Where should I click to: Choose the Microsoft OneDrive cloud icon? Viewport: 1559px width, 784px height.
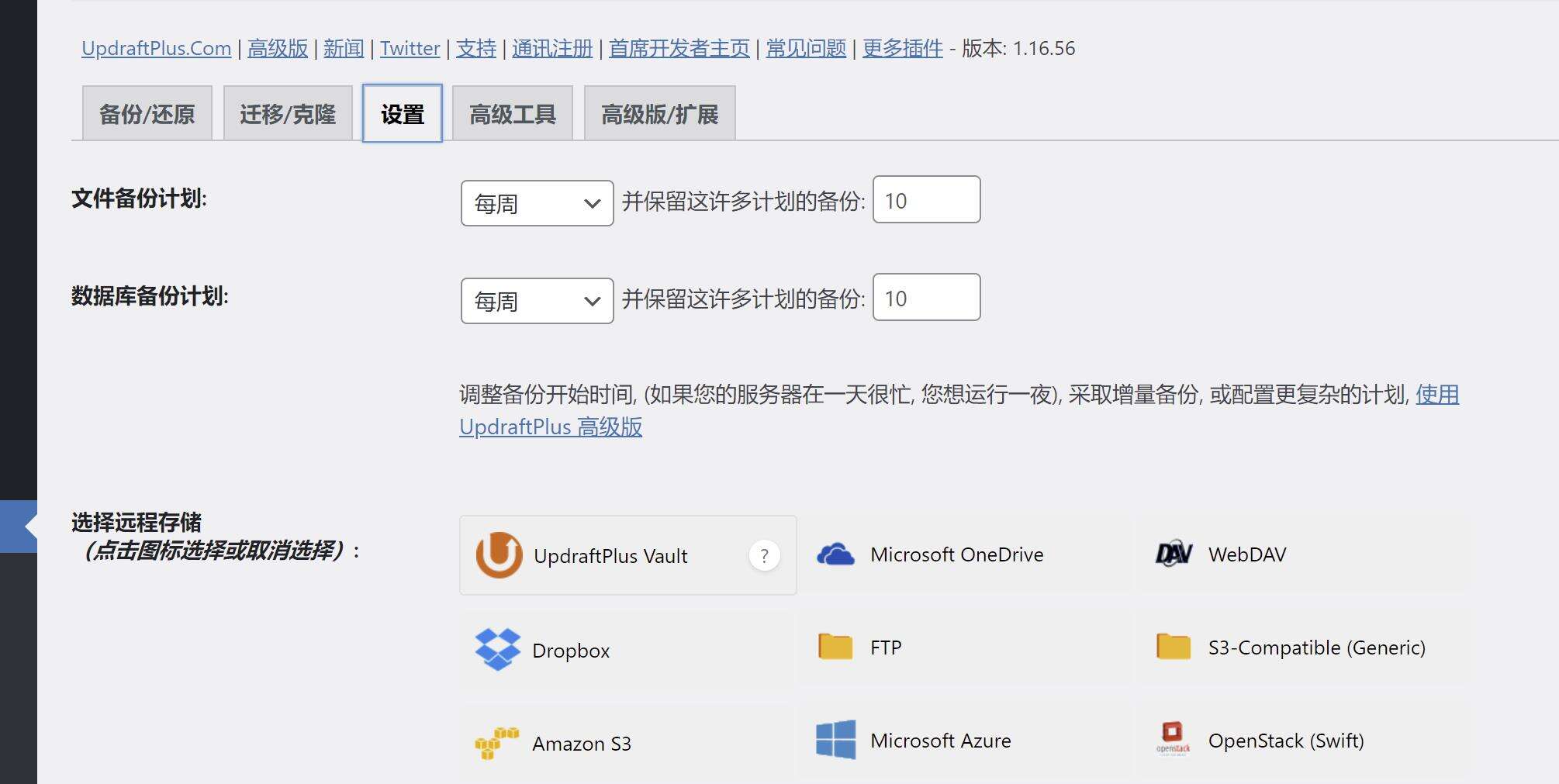[835, 554]
